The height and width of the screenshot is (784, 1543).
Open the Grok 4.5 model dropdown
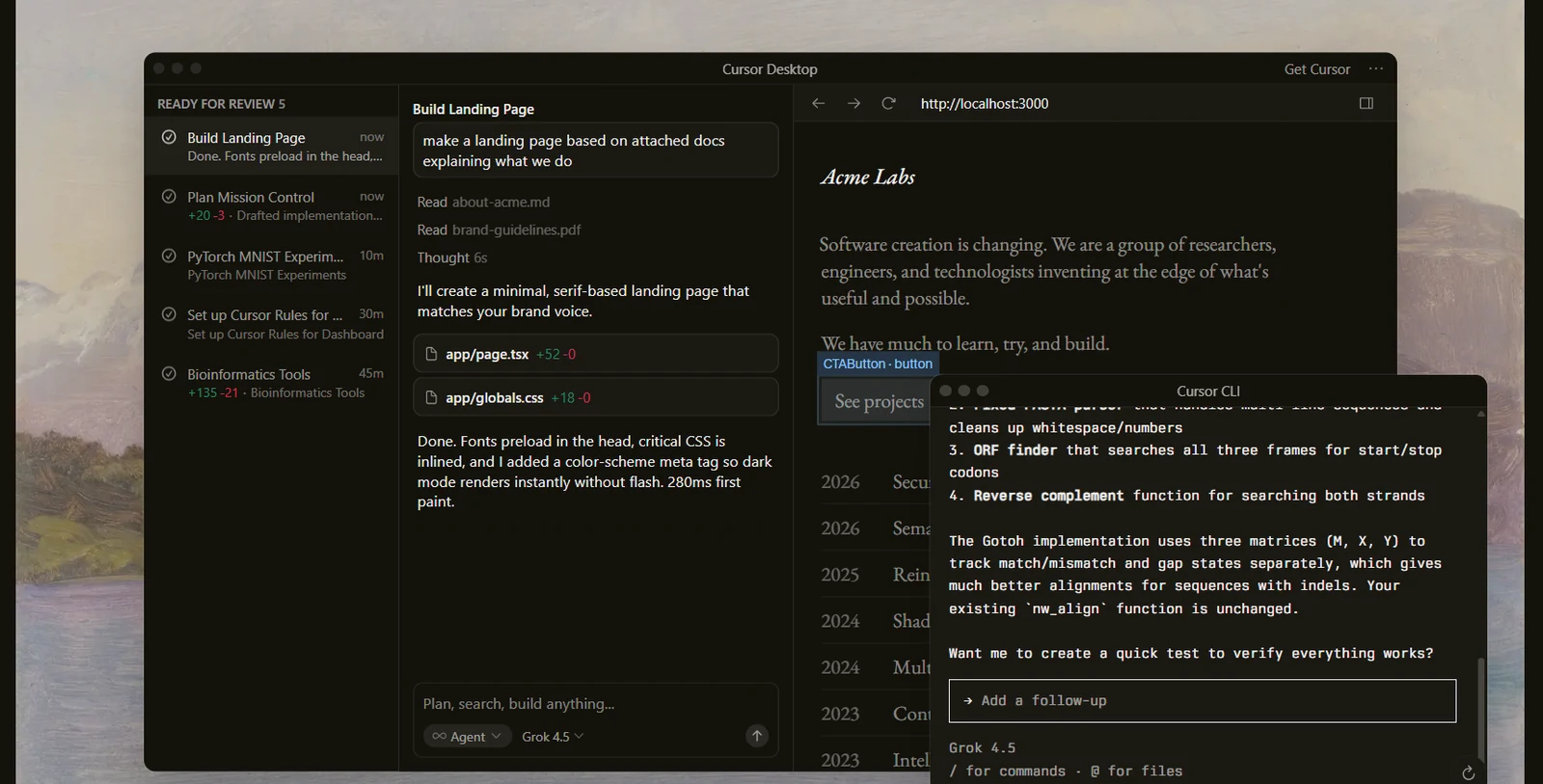pyautogui.click(x=553, y=736)
